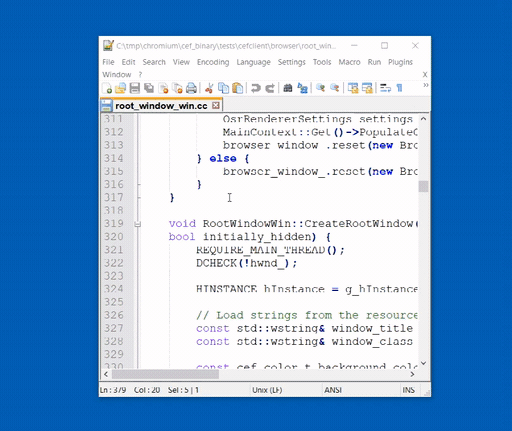Click the HINSTANCE hInstance code line
Screen dimensions: 512x431
[307, 289]
